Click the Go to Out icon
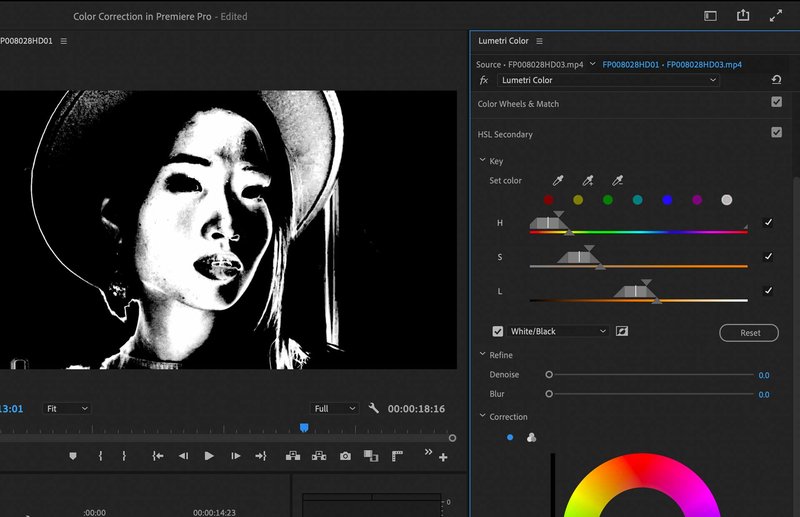Image resolution: width=800 pixels, height=517 pixels. point(261,456)
